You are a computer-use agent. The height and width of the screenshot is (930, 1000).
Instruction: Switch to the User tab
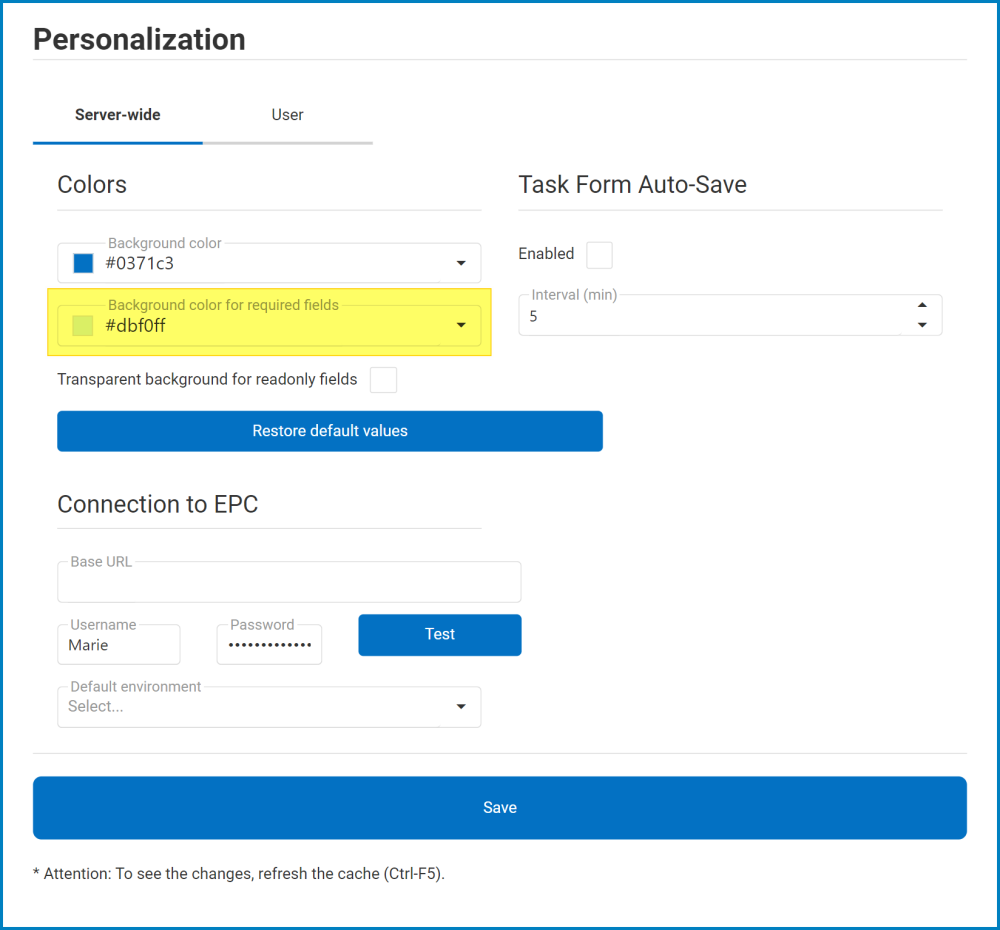[287, 114]
